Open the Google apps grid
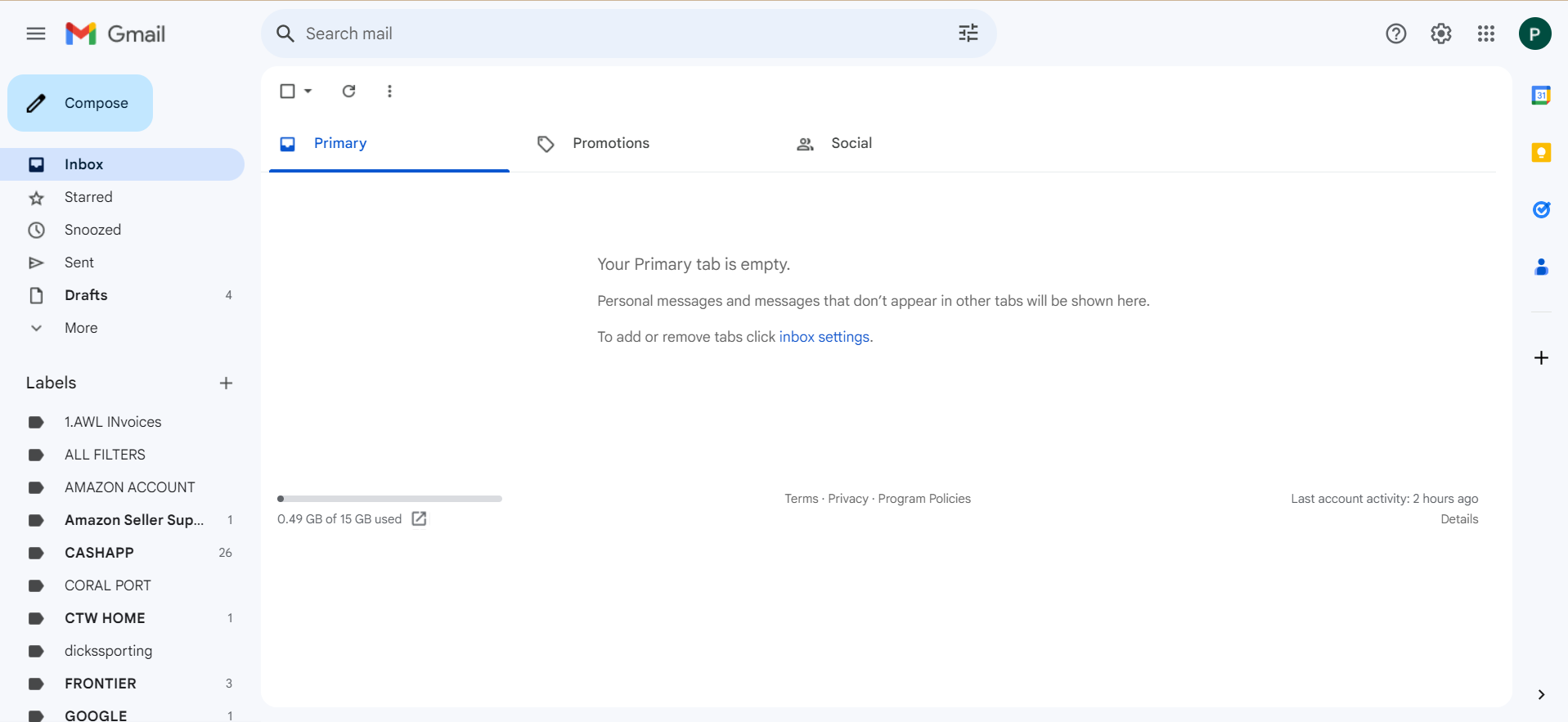 click(1486, 34)
